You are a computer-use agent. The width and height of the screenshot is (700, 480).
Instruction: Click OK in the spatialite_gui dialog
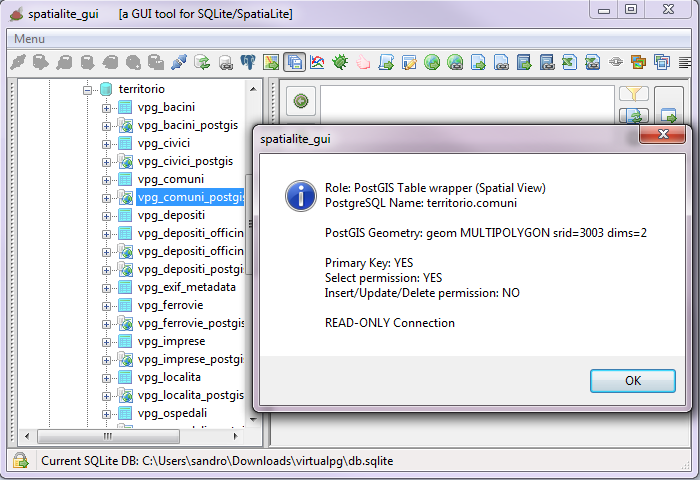(633, 381)
